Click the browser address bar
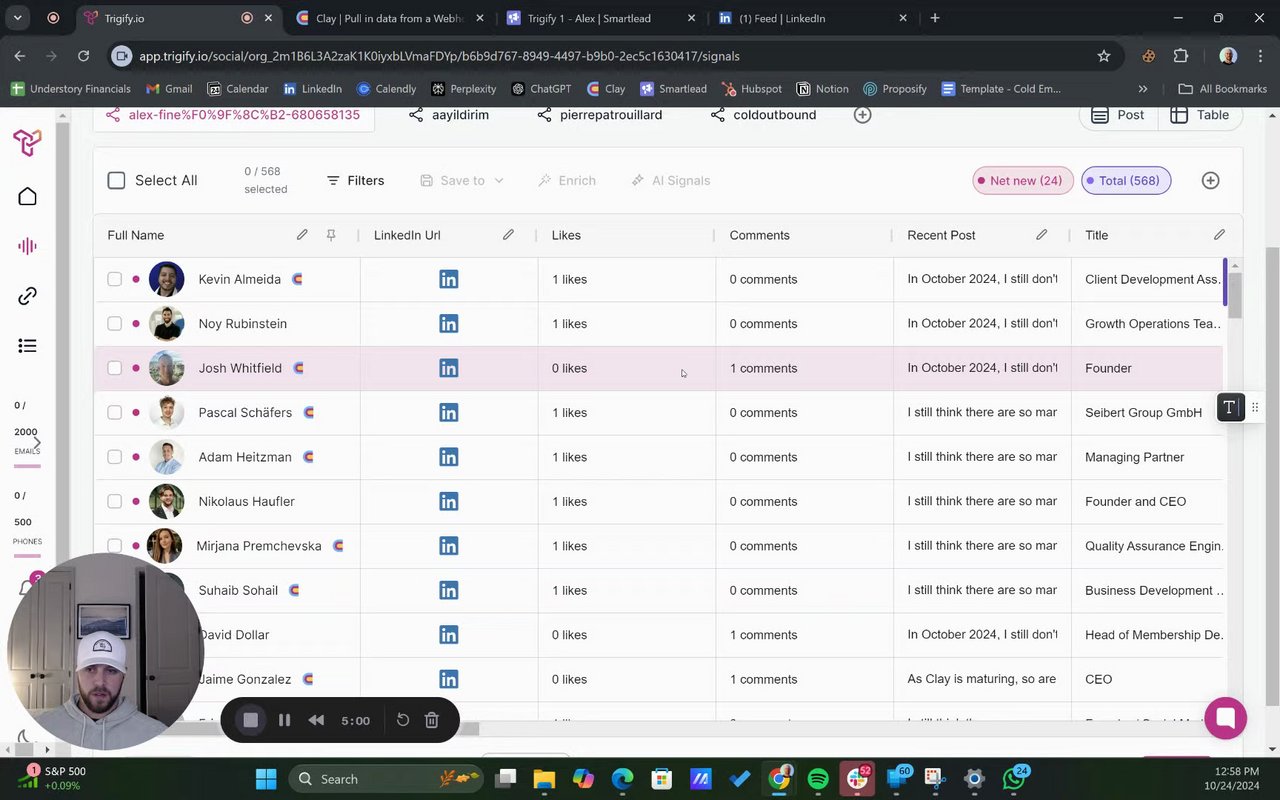 (600, 56)
